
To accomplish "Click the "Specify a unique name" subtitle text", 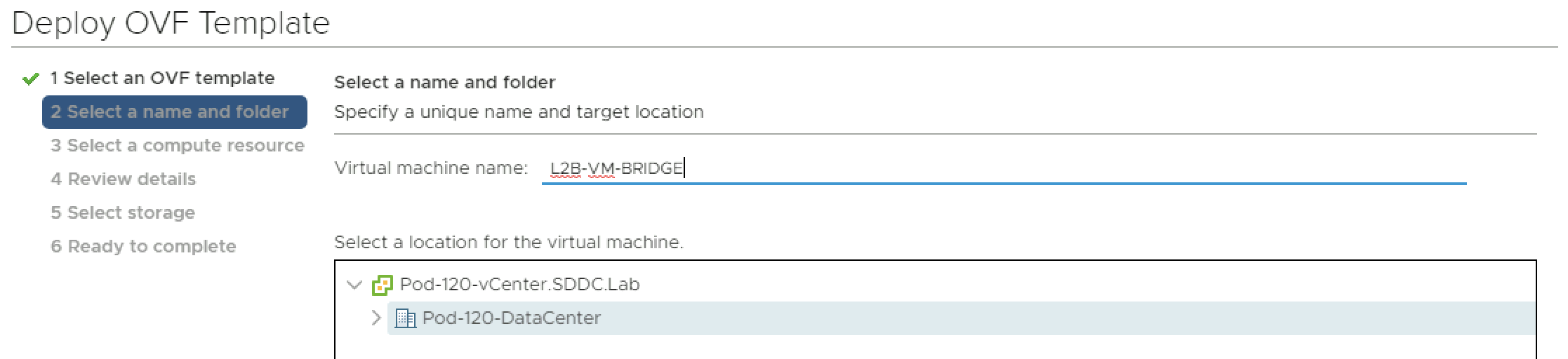I will [519, 112].
